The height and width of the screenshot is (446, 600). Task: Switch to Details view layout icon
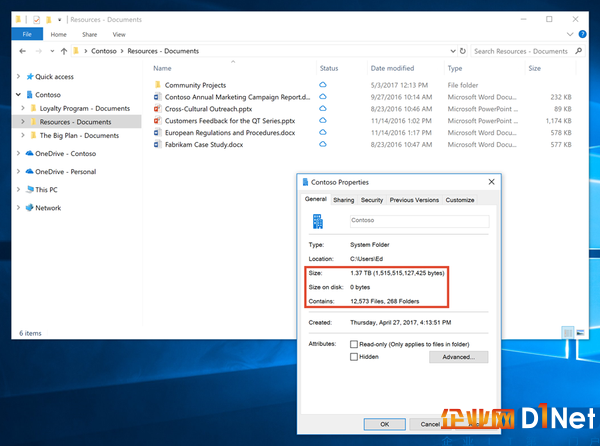coord(568,333)
